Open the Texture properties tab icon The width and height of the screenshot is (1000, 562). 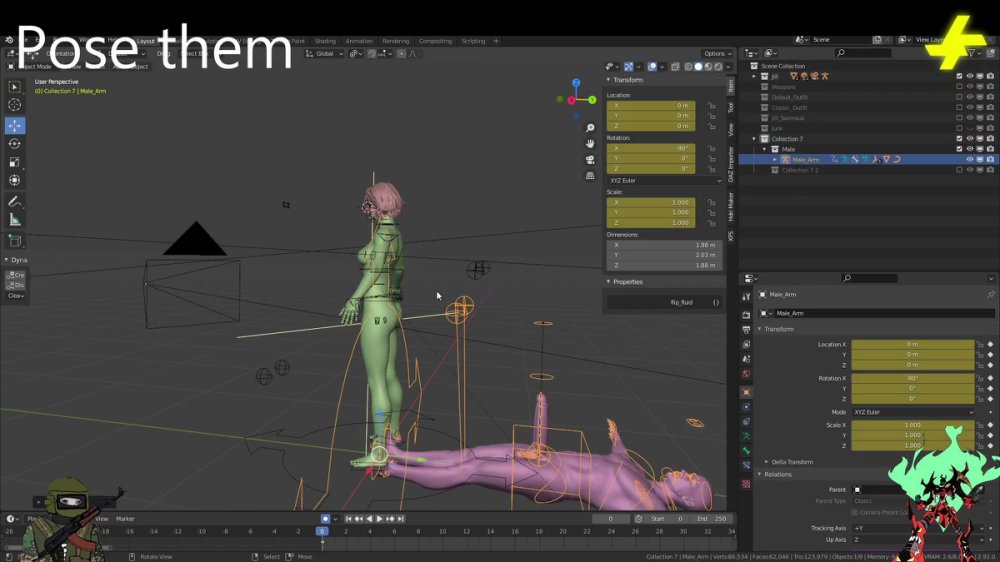click(746, 484)
